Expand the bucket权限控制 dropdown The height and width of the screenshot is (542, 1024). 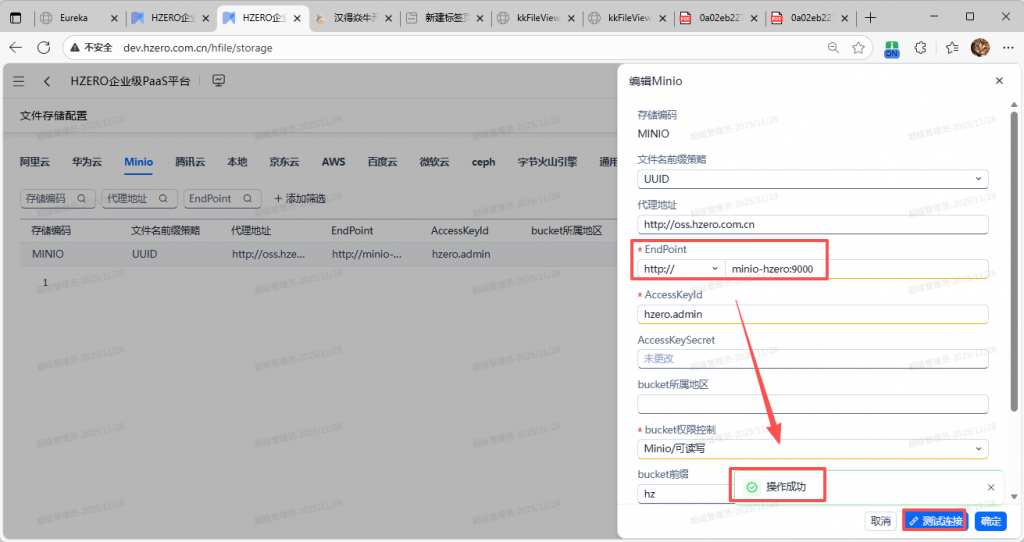977,449
